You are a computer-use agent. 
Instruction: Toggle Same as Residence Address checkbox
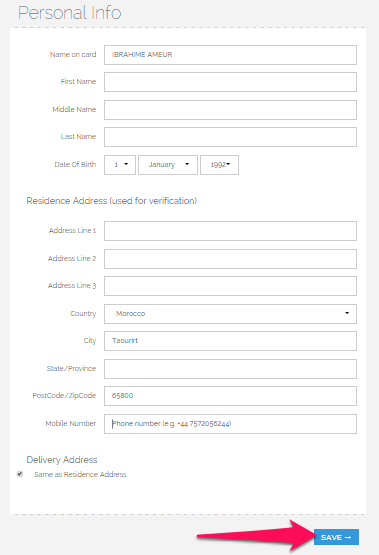20,474
